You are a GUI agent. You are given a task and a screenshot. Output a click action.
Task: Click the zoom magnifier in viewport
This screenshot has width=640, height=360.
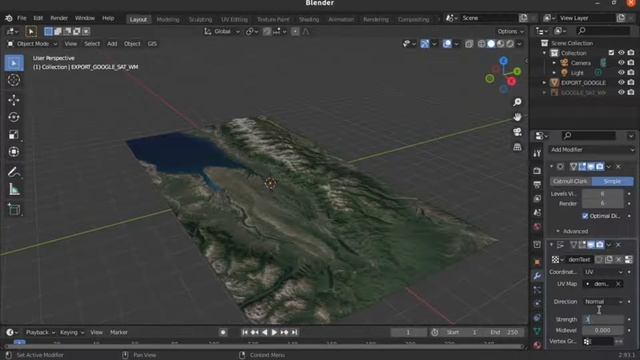(x=517, y=102)
